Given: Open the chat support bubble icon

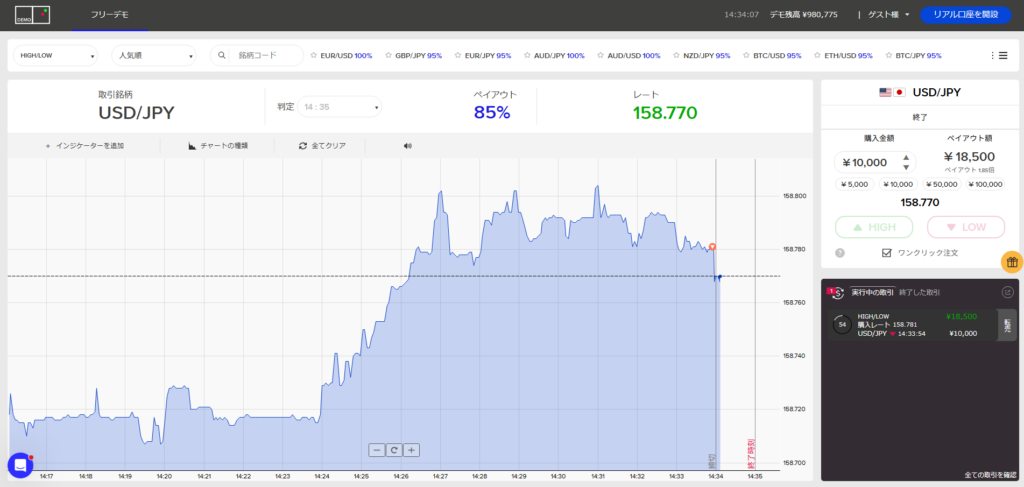Looking at the screenshot, I should pyautogui.click(x=20, y=465).
